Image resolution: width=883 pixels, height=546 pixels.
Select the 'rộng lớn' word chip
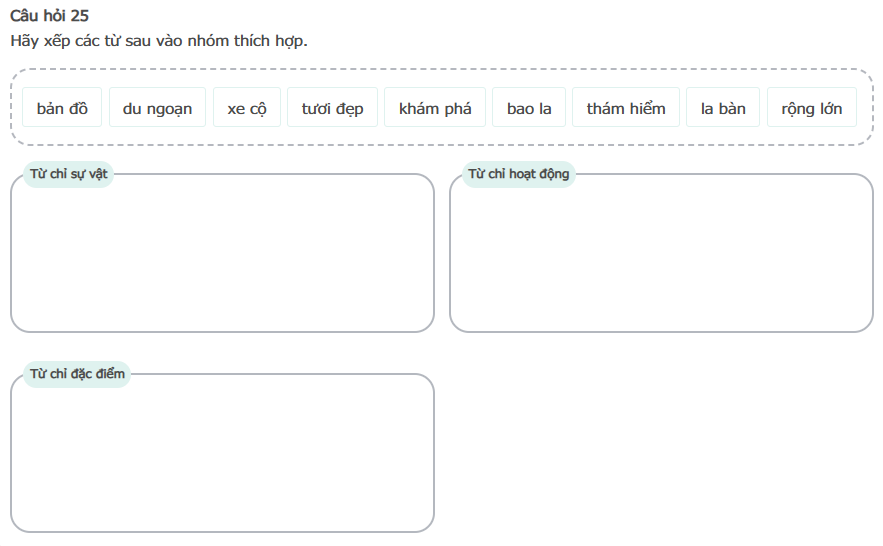tap(811, 108)
